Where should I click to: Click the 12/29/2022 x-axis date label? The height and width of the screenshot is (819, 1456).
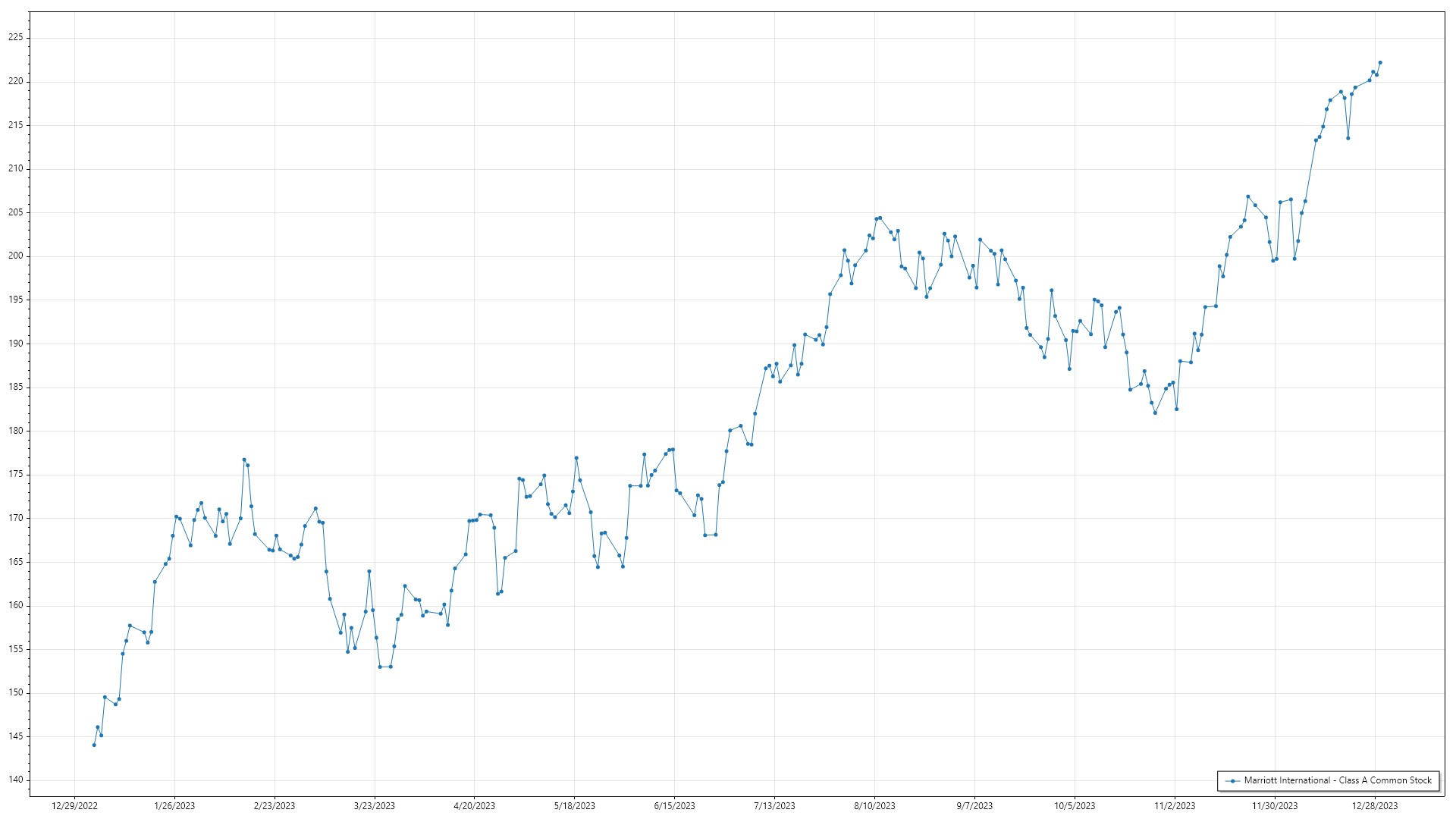click(x=74, y=806)
